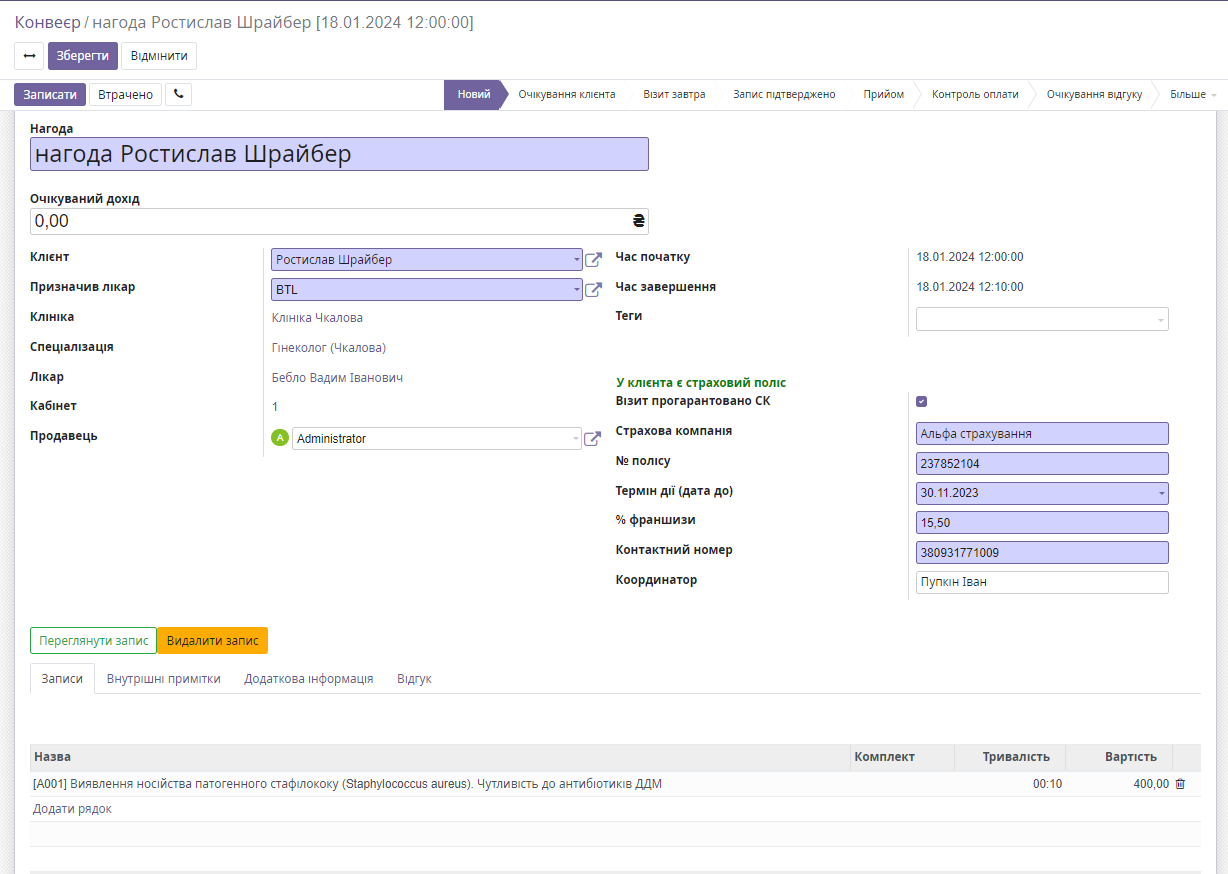
Task: Open 'Додаткова інформація' tab
Action: (308, 678)
